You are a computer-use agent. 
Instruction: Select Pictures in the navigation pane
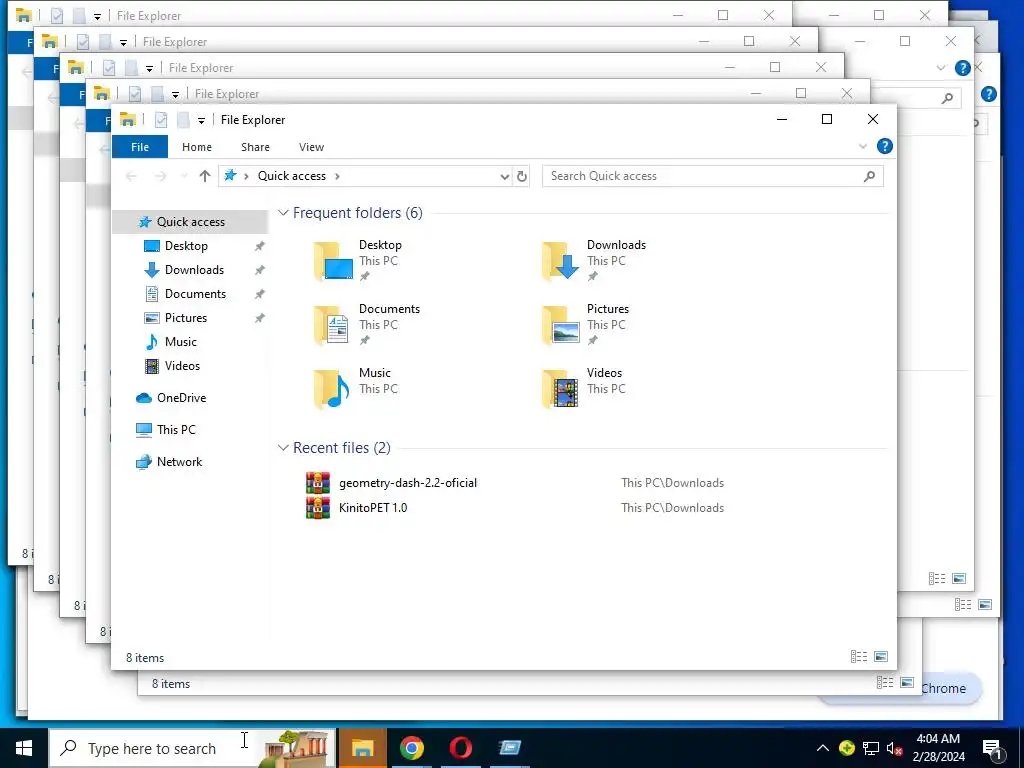[185, 318]
